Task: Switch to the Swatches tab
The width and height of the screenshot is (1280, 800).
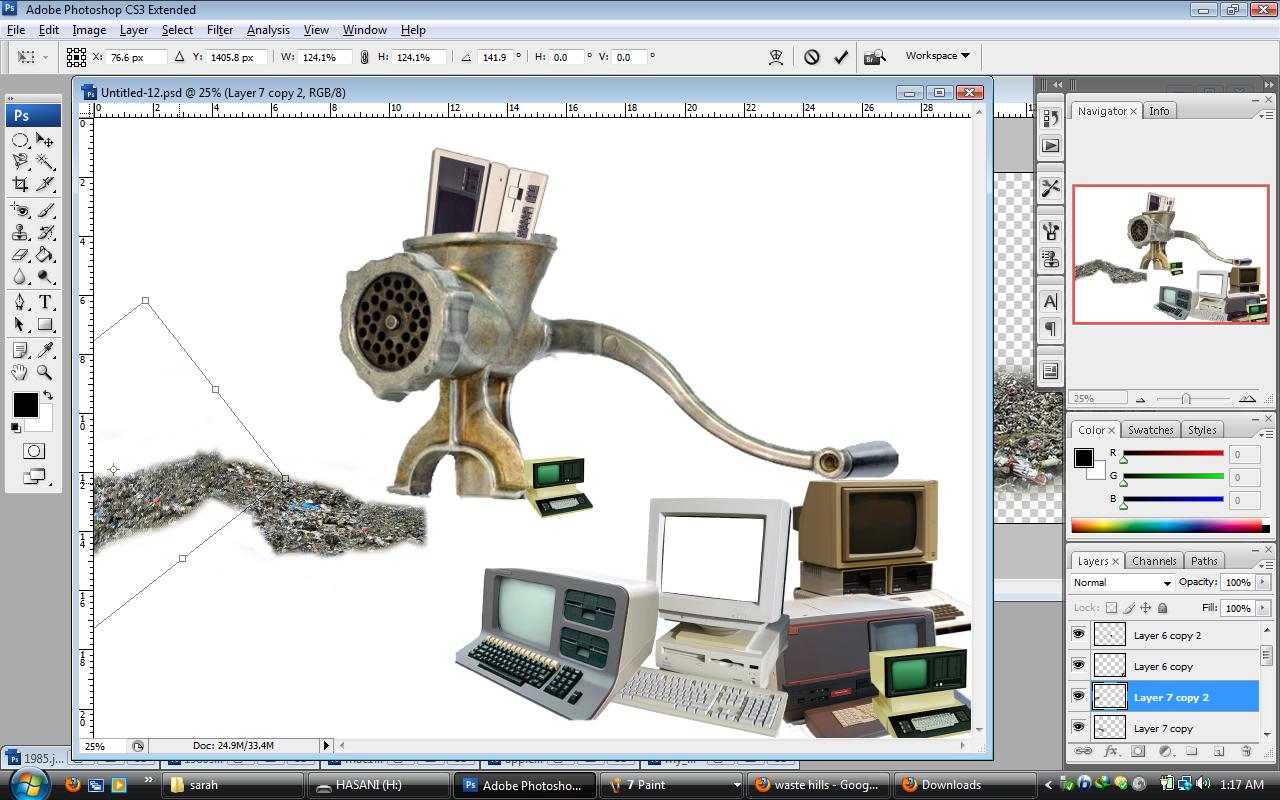Action: click(1150, 430)
